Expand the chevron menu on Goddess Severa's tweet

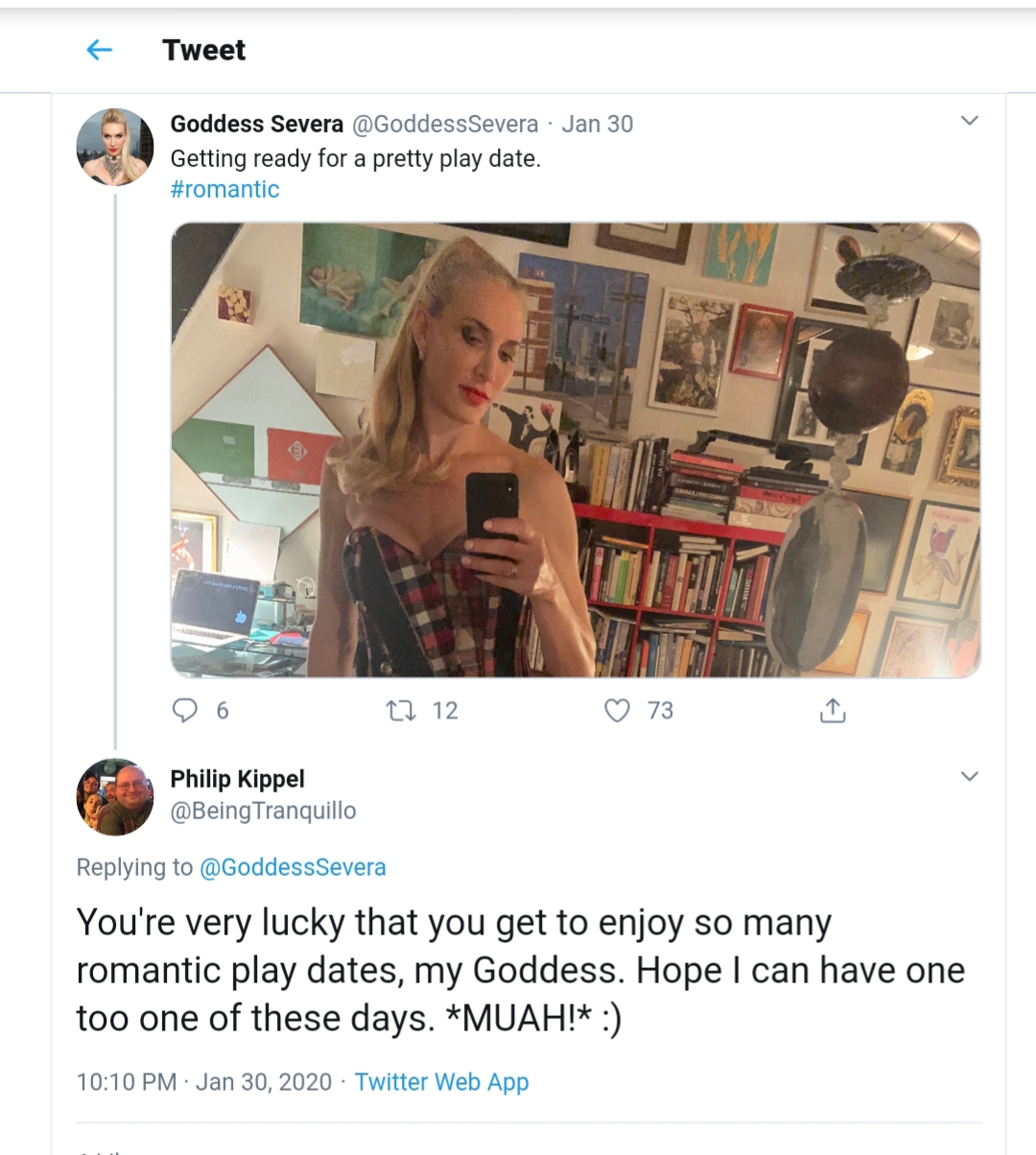(x=970, y=121)
